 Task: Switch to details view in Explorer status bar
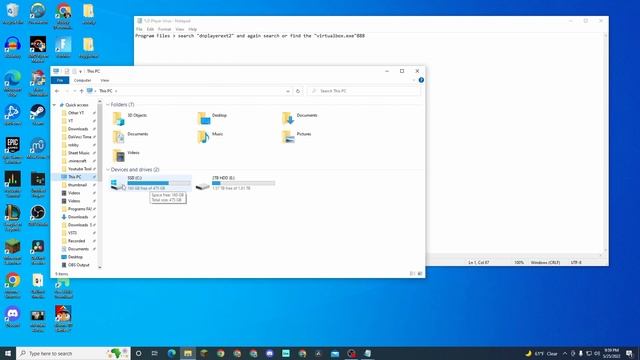pyautogui.click(x=412, y=273)
